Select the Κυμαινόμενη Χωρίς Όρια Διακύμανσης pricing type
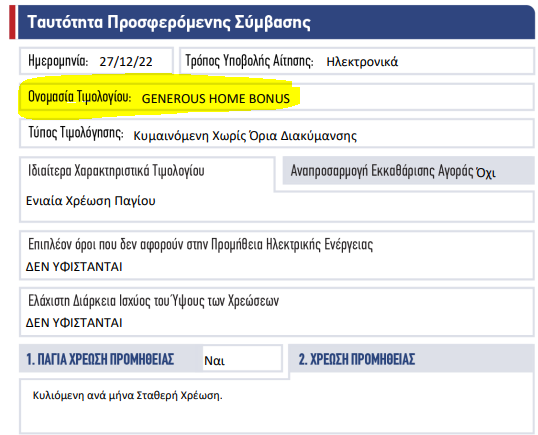Viewport: 538px width, 435px height. (245, 136)
